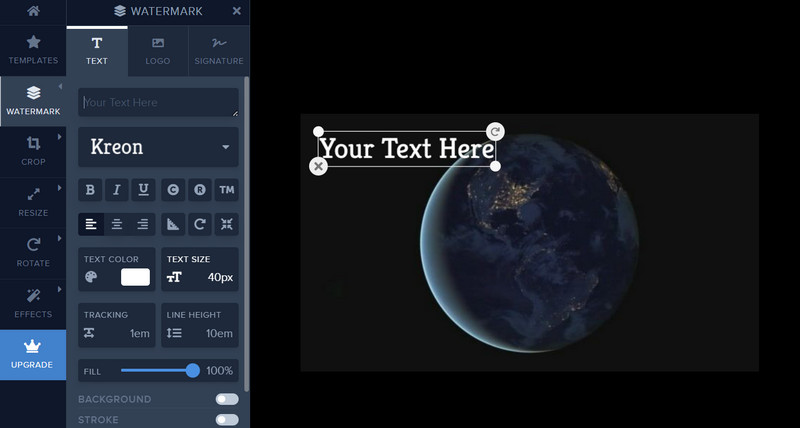800x428 pixels.
Task: Click the Upgrade button
Action: 33,355
